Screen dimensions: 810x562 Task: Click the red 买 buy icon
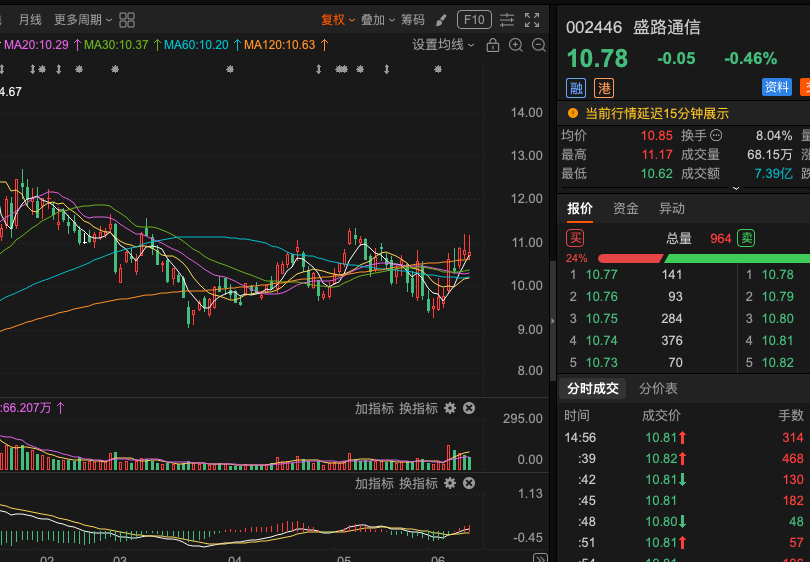click(x=575, y=238)
